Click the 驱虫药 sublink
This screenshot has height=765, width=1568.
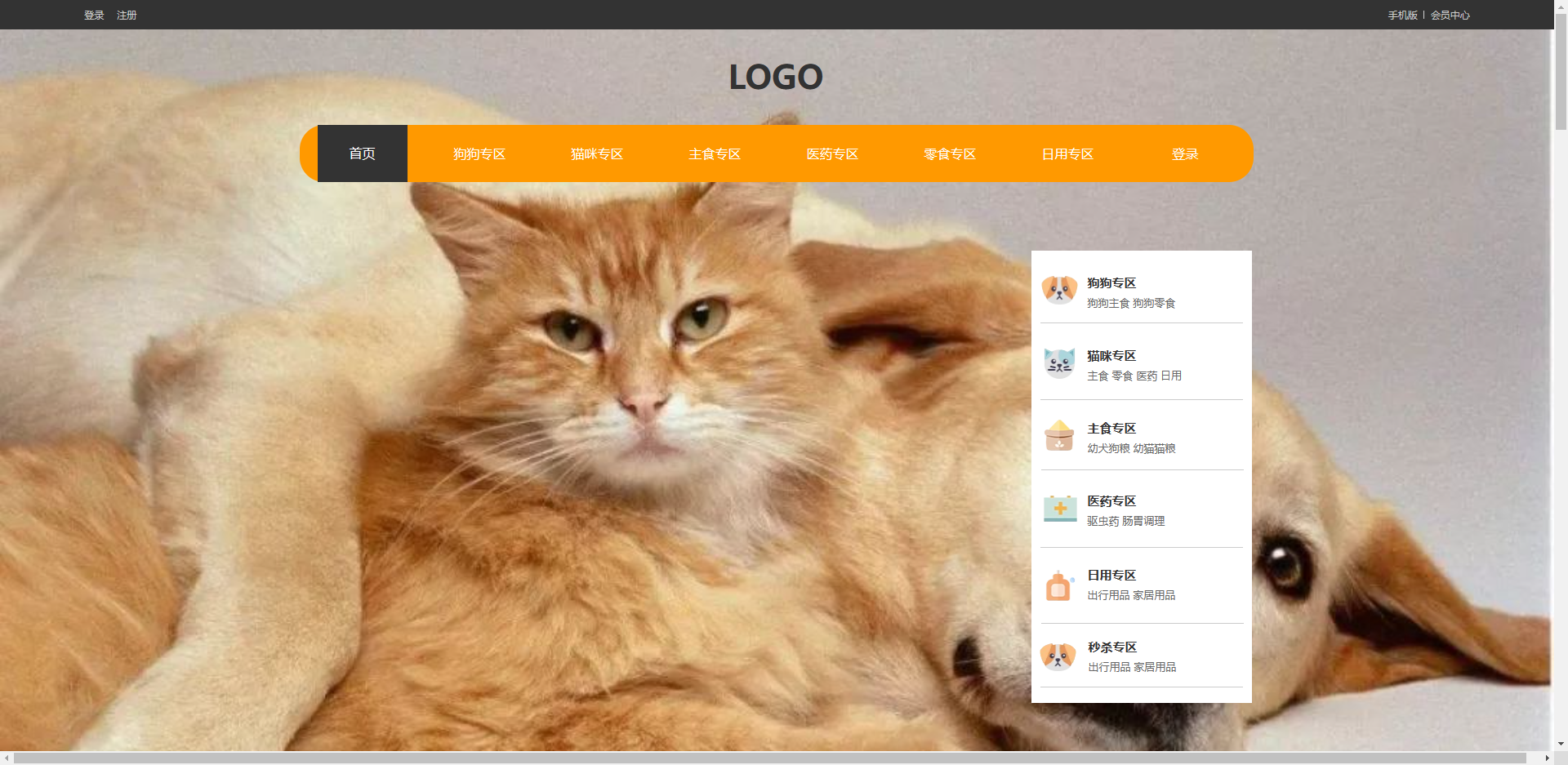[1103, 522]
